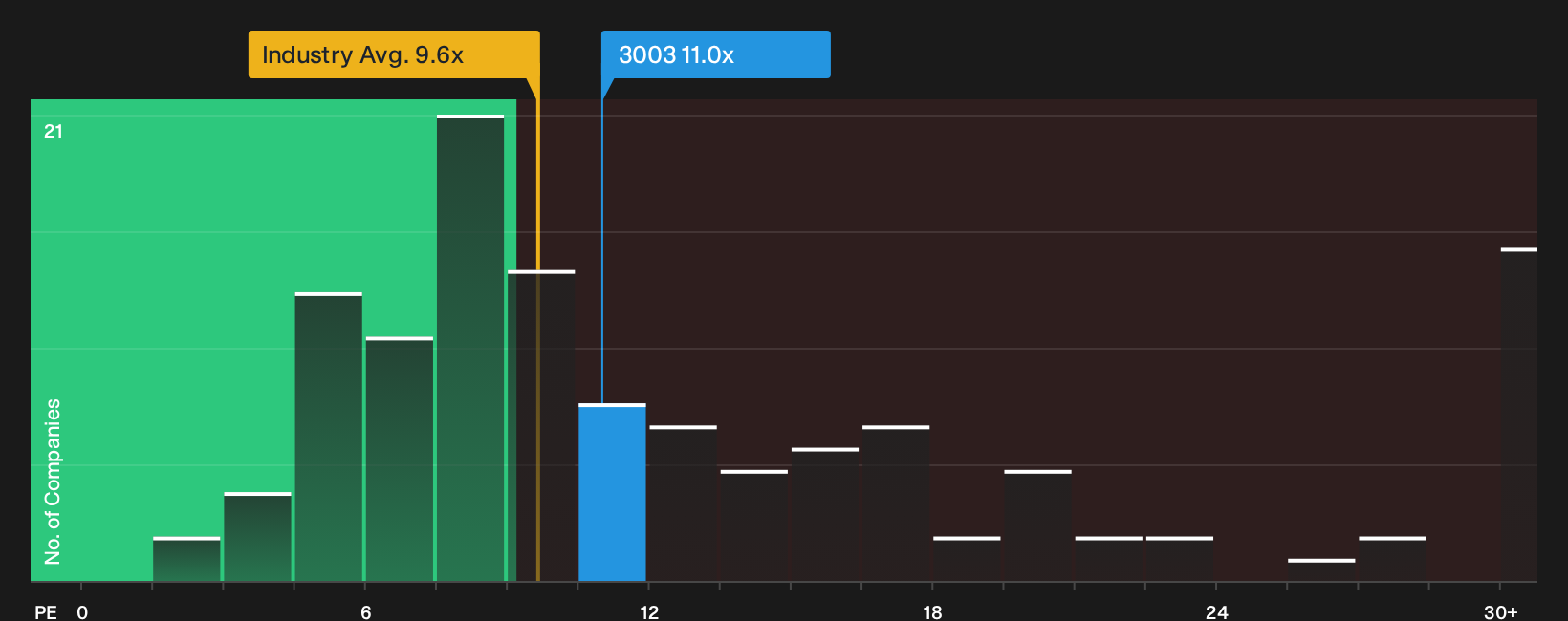Select the bar ending at PE 24
The width and height of the screenshot is (1568, 621).
[x=1180, y=559]
